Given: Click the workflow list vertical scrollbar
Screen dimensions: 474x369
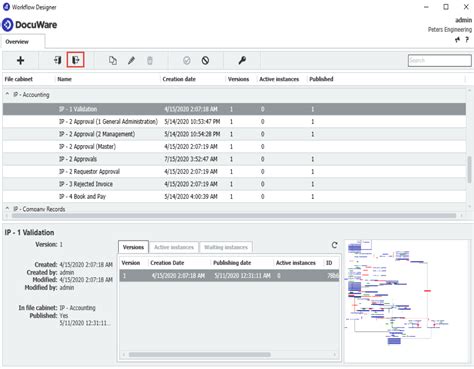Looking at the screenshot, I should [469, 170].
